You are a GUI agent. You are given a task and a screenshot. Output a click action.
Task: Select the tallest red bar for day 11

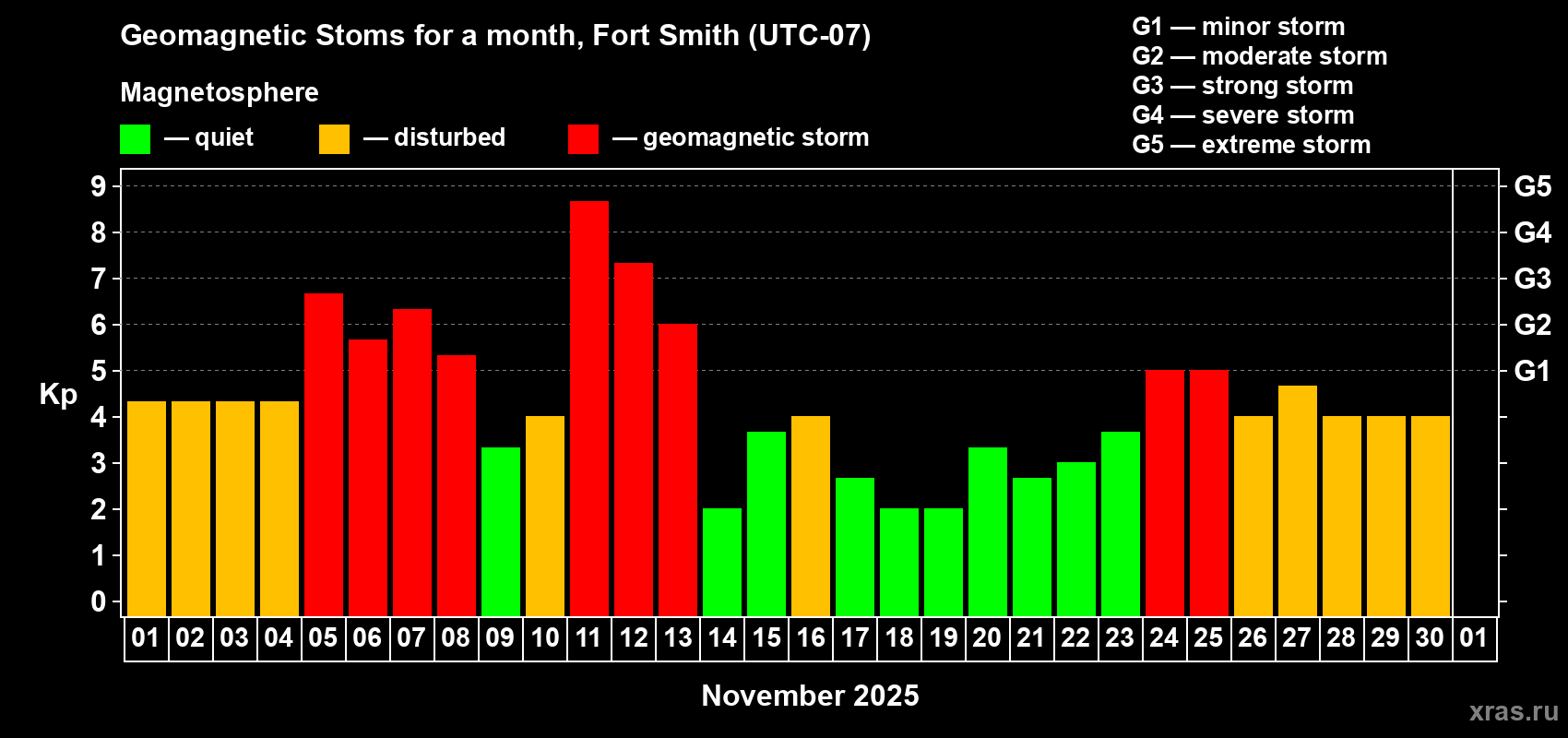coord(589,409)
